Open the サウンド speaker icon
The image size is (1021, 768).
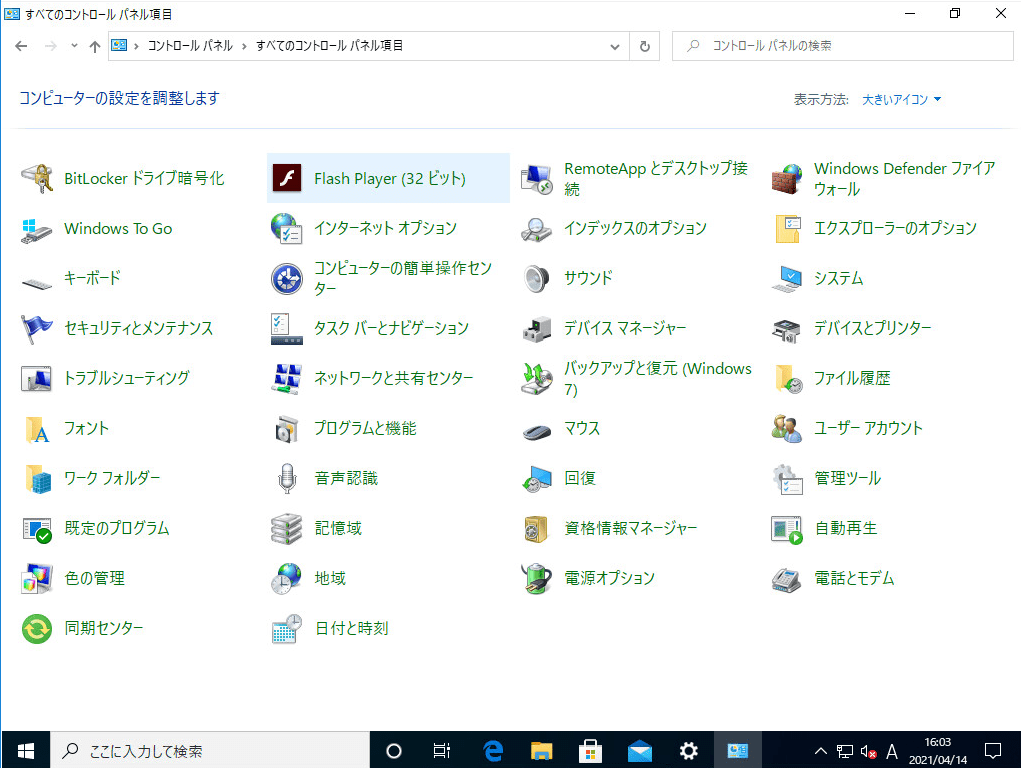pos(537,279)
